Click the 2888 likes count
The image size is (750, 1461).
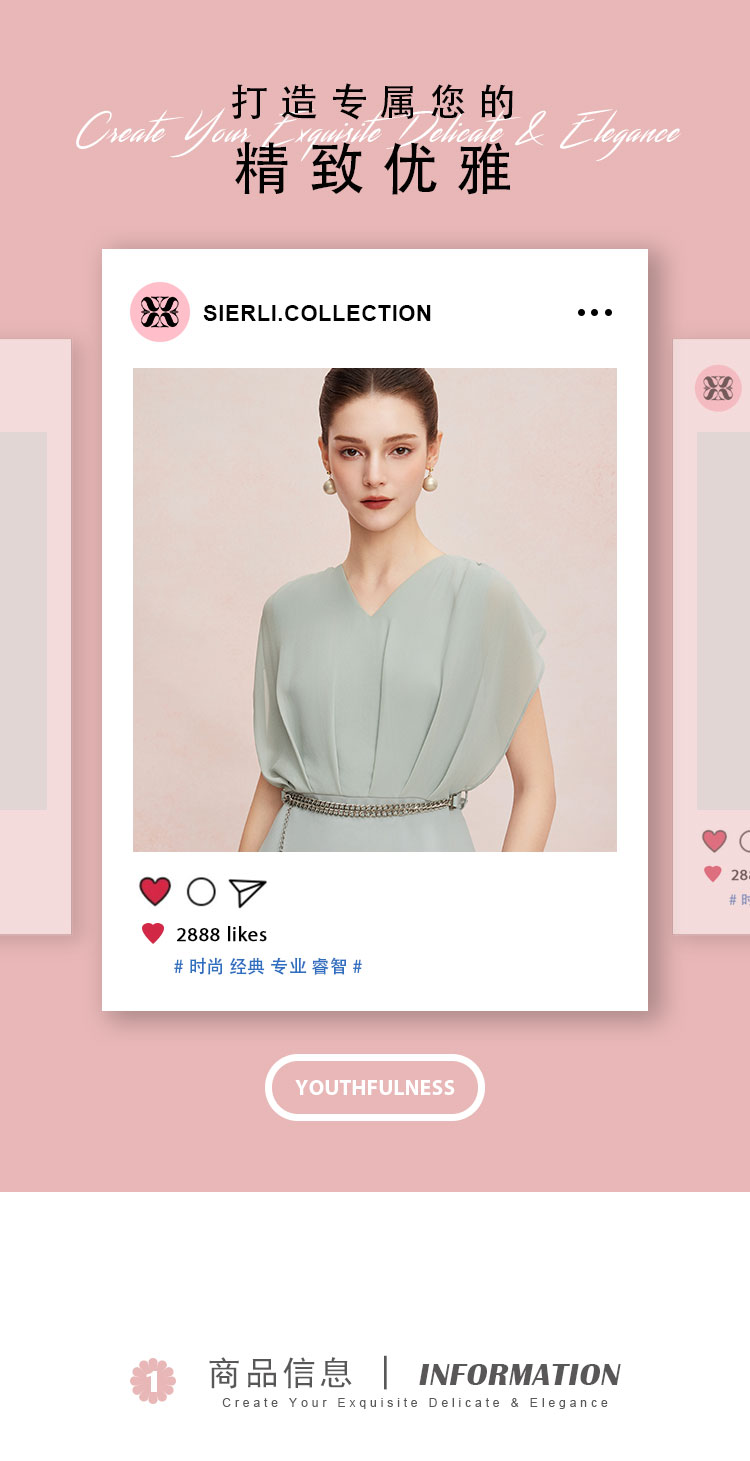222,934
